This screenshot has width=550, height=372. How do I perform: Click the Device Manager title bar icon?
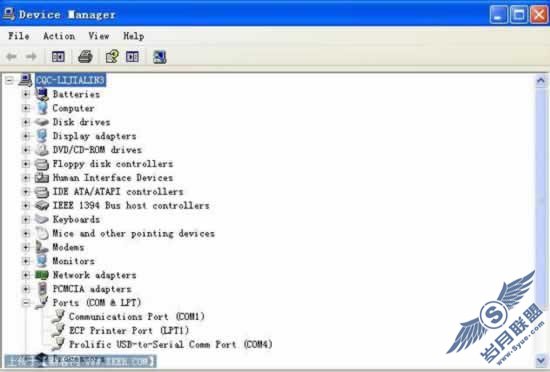click(x=8, y=14)
